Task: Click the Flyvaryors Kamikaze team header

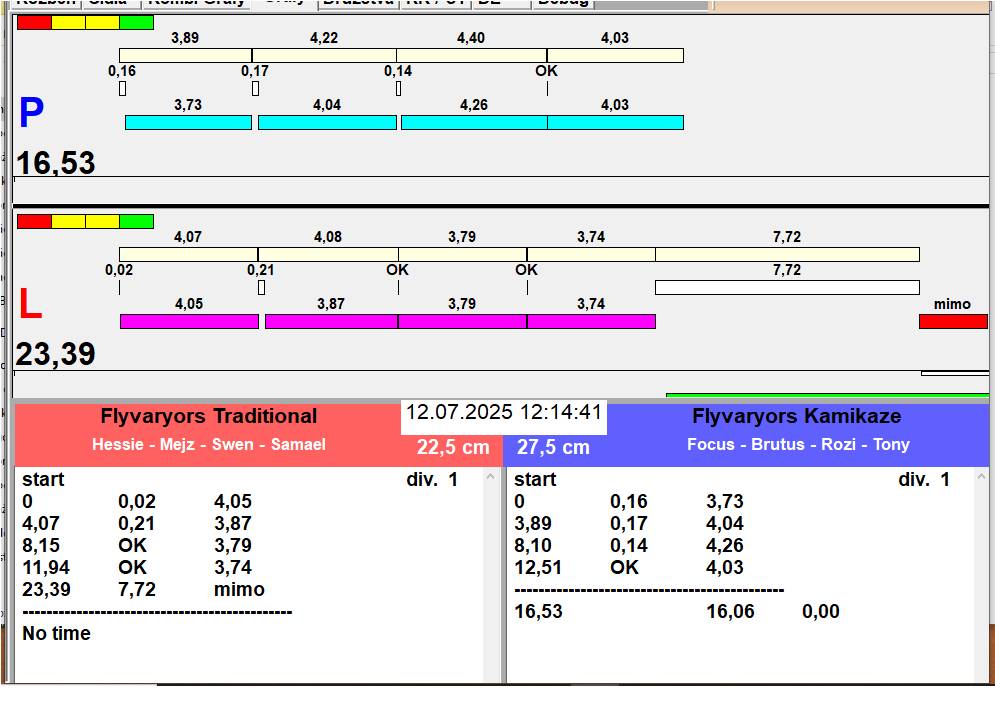Action: pyautogui.click(x=796, y=417)
